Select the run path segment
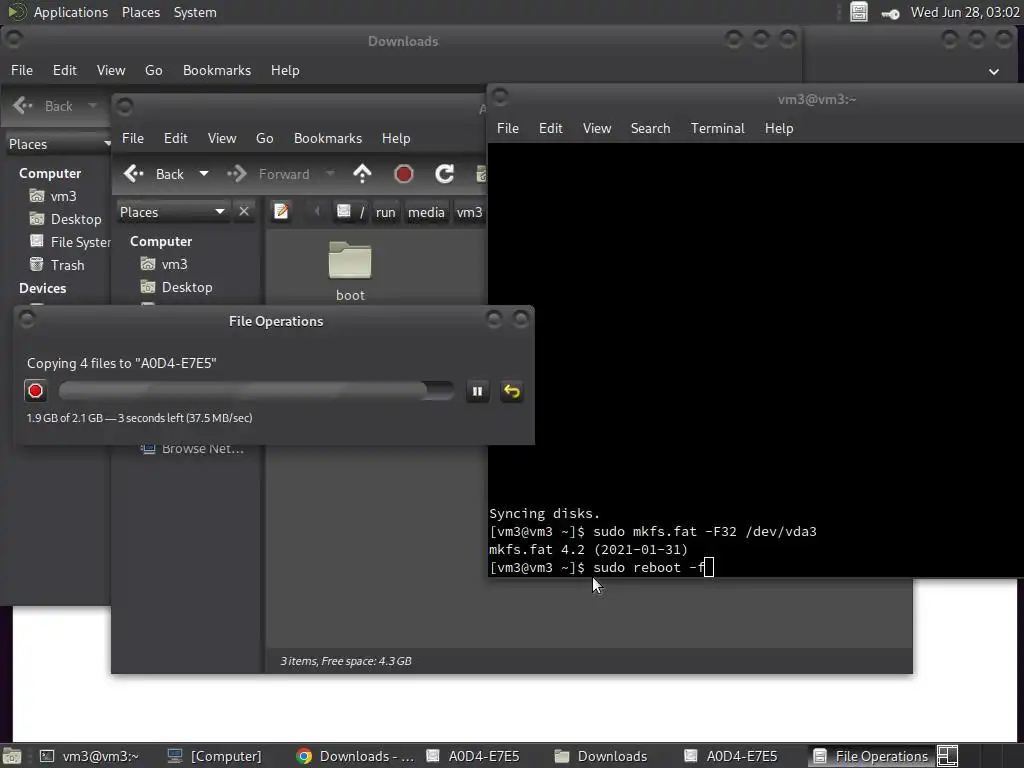 click(x=385, y=212)
